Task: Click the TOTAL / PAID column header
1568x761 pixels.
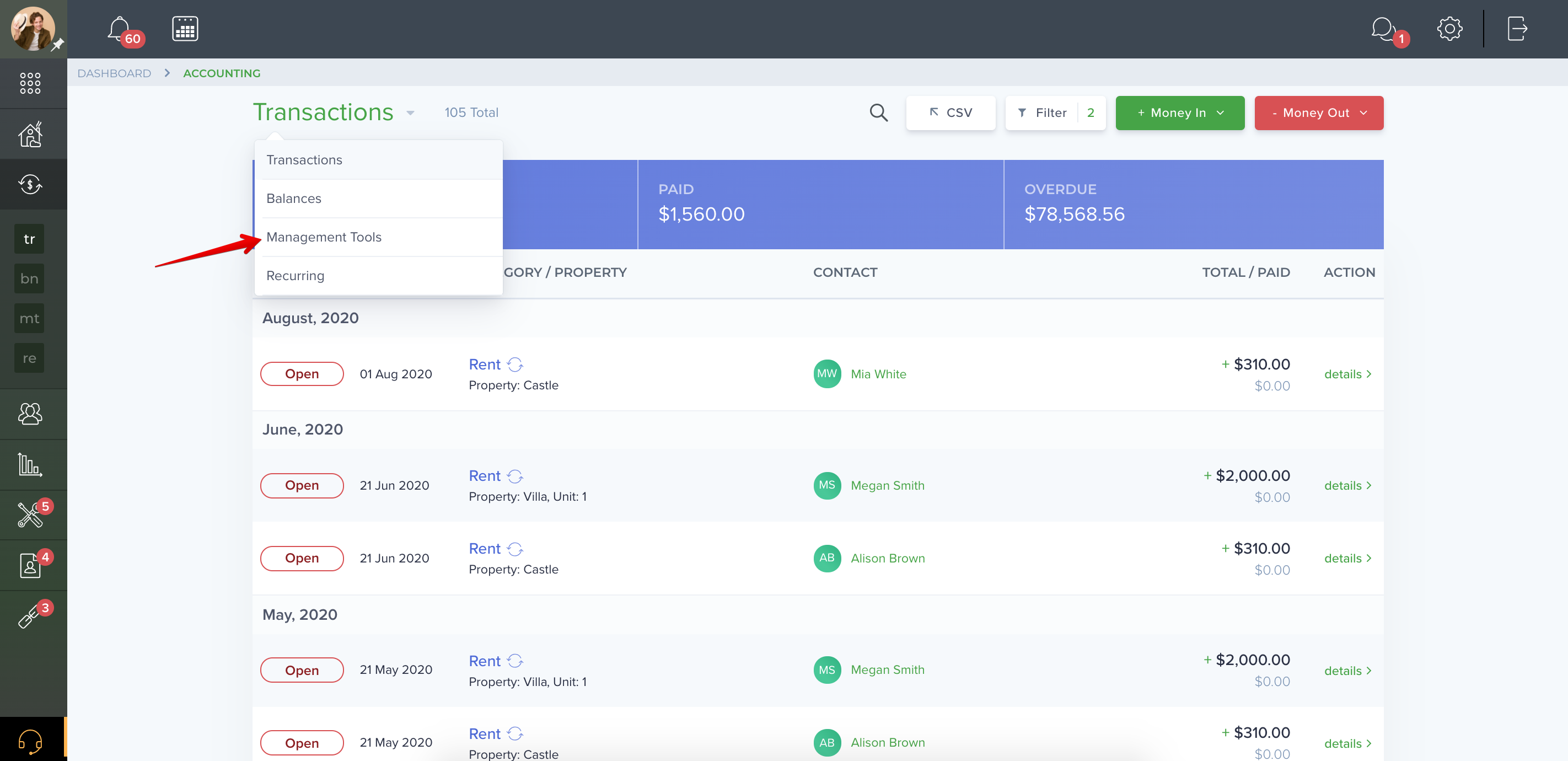Action: coord(1245,272)
